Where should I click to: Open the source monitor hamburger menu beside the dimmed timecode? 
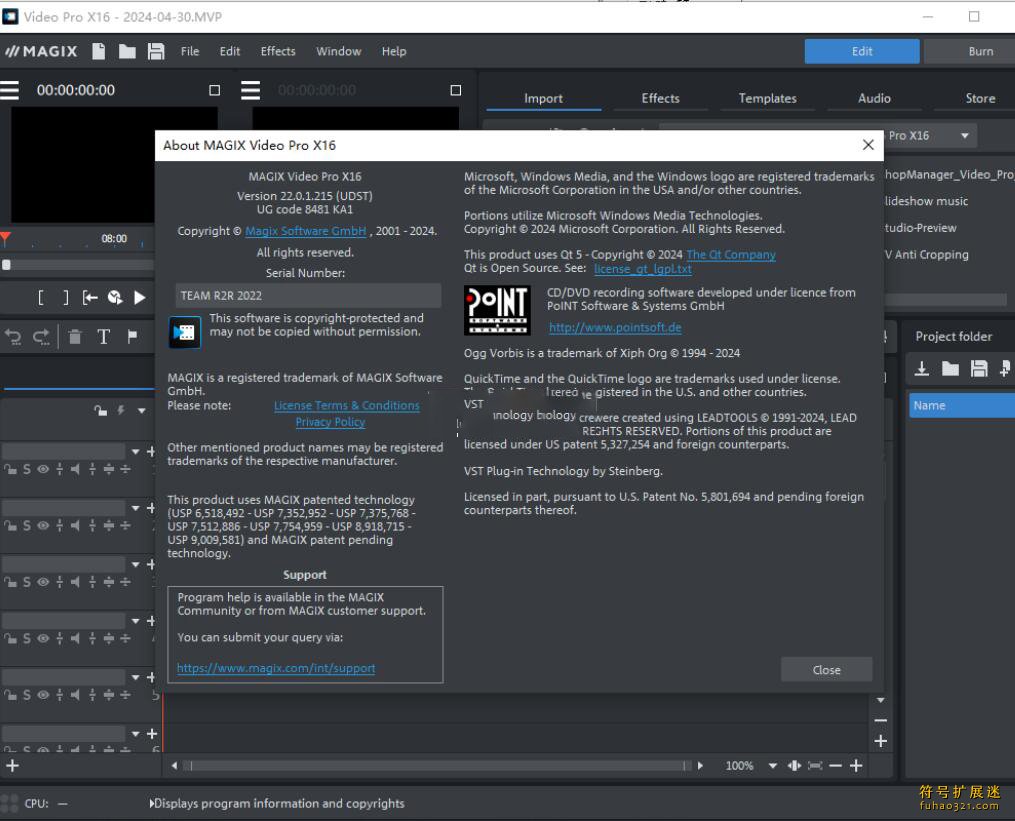(x=251, y=90)
